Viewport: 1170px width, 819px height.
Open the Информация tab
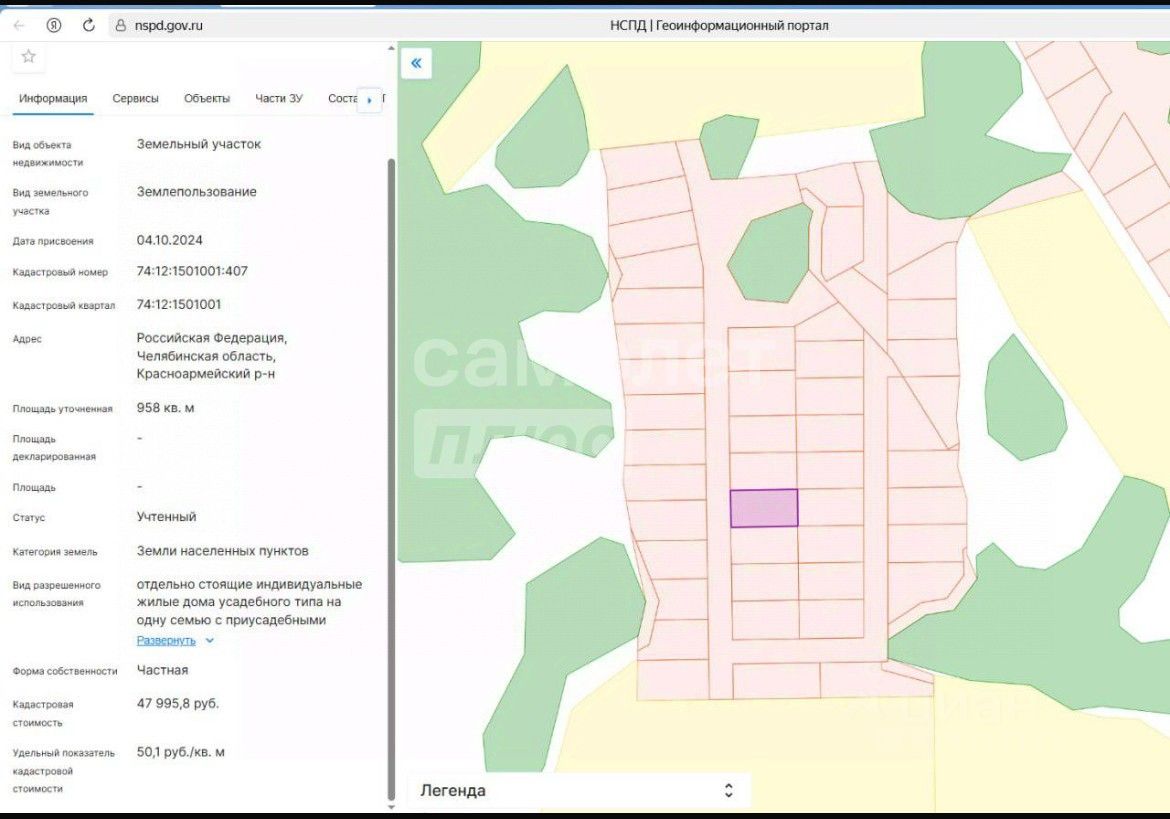pyautogui.click(x=53, y=98)
